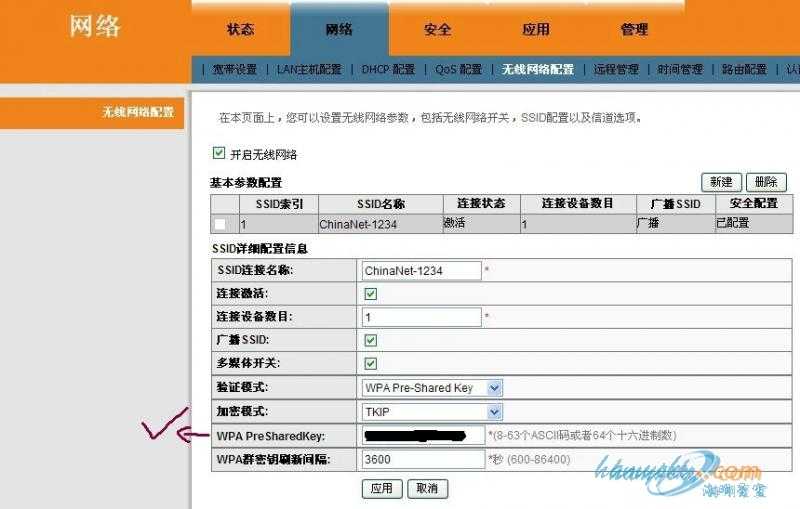Open the 管理 top tab
The height and width of the screenshot is (509, 800).
[634, 29]
